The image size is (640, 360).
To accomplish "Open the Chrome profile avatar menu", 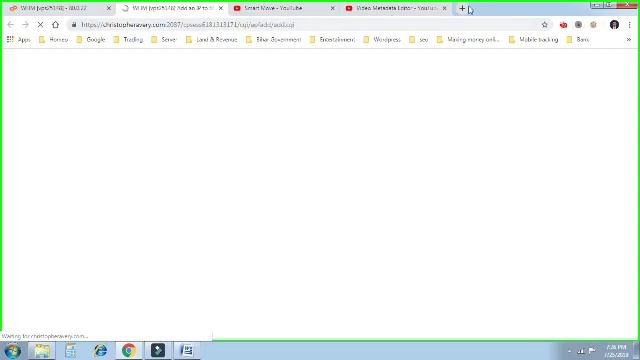I will pos(614,25).
